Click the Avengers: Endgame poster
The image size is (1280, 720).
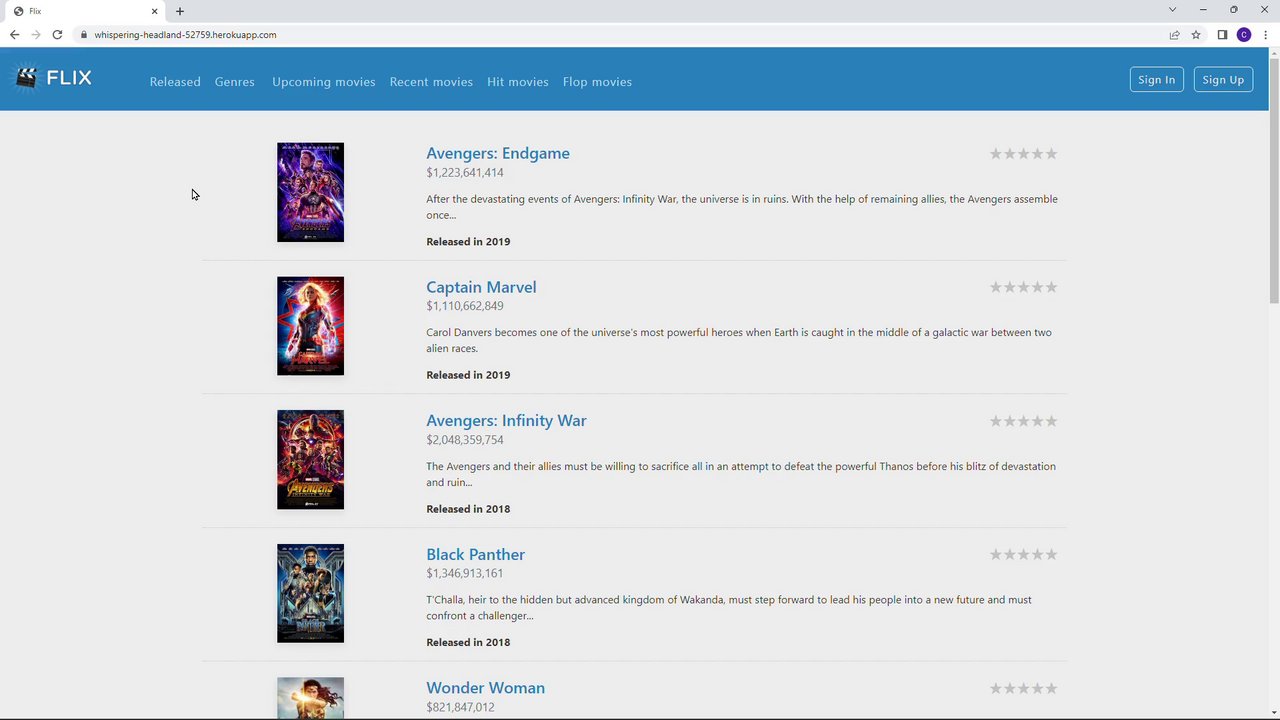tap(310, 192)
